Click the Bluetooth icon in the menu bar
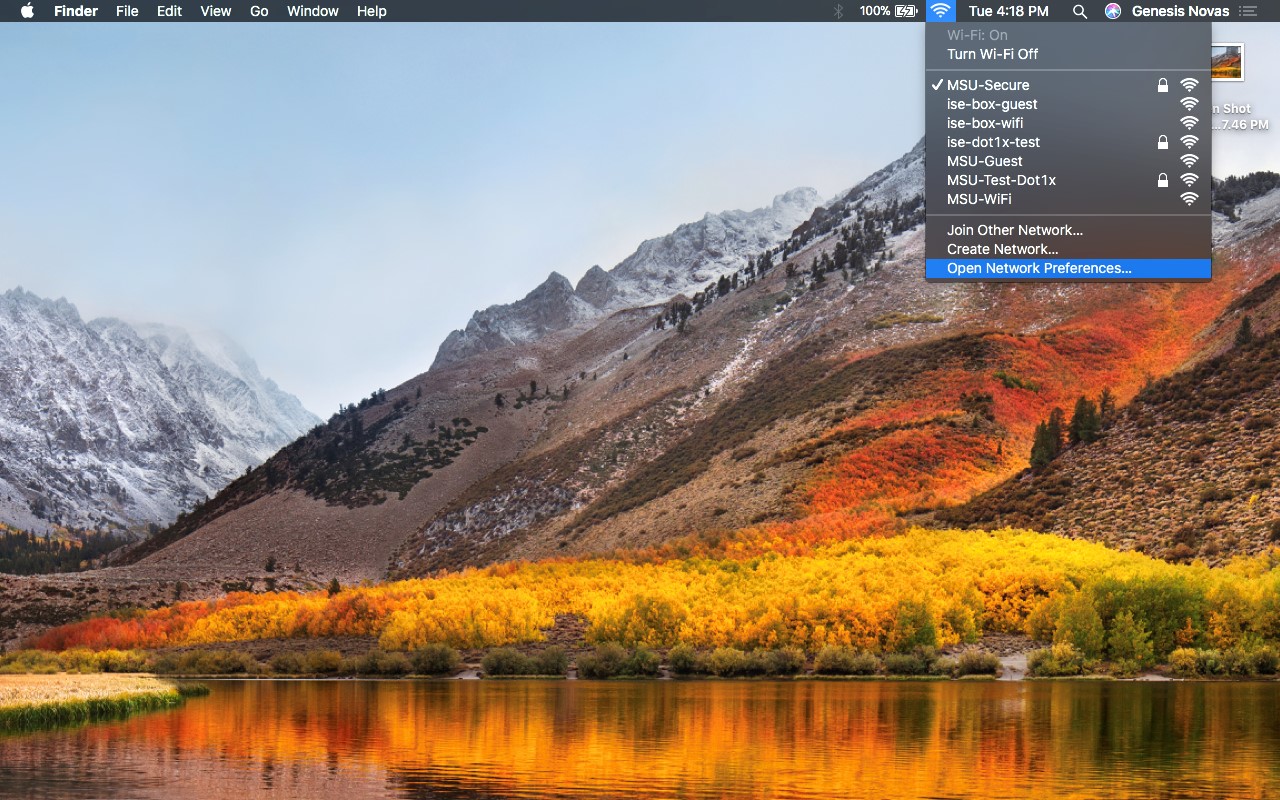The width and height of the screenshot is (1280, 800). (837, 11)
